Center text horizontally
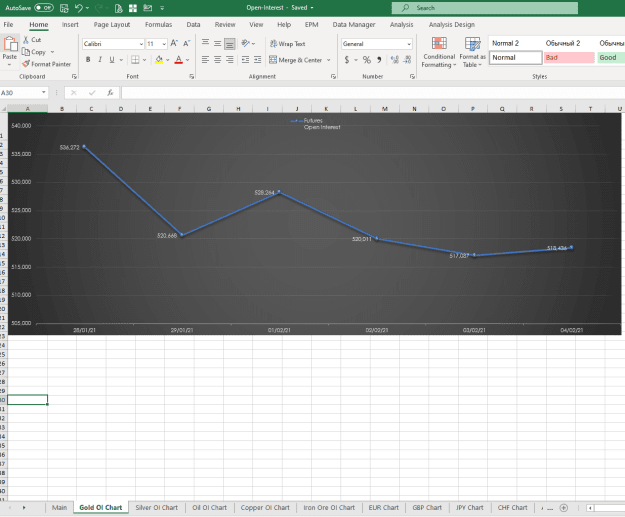This screenshot has width=625, height=517. pyautogui.click(x=217, y=60)
